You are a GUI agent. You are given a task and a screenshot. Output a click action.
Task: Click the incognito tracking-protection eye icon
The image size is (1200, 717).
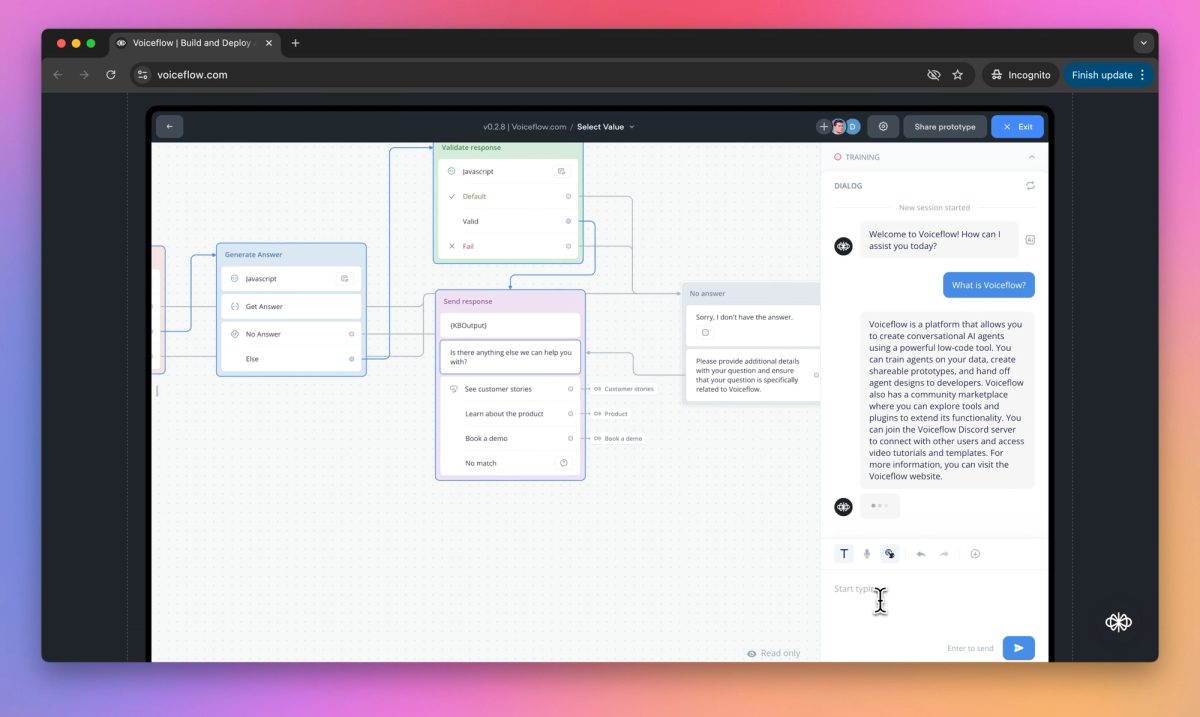coord(934,75)
